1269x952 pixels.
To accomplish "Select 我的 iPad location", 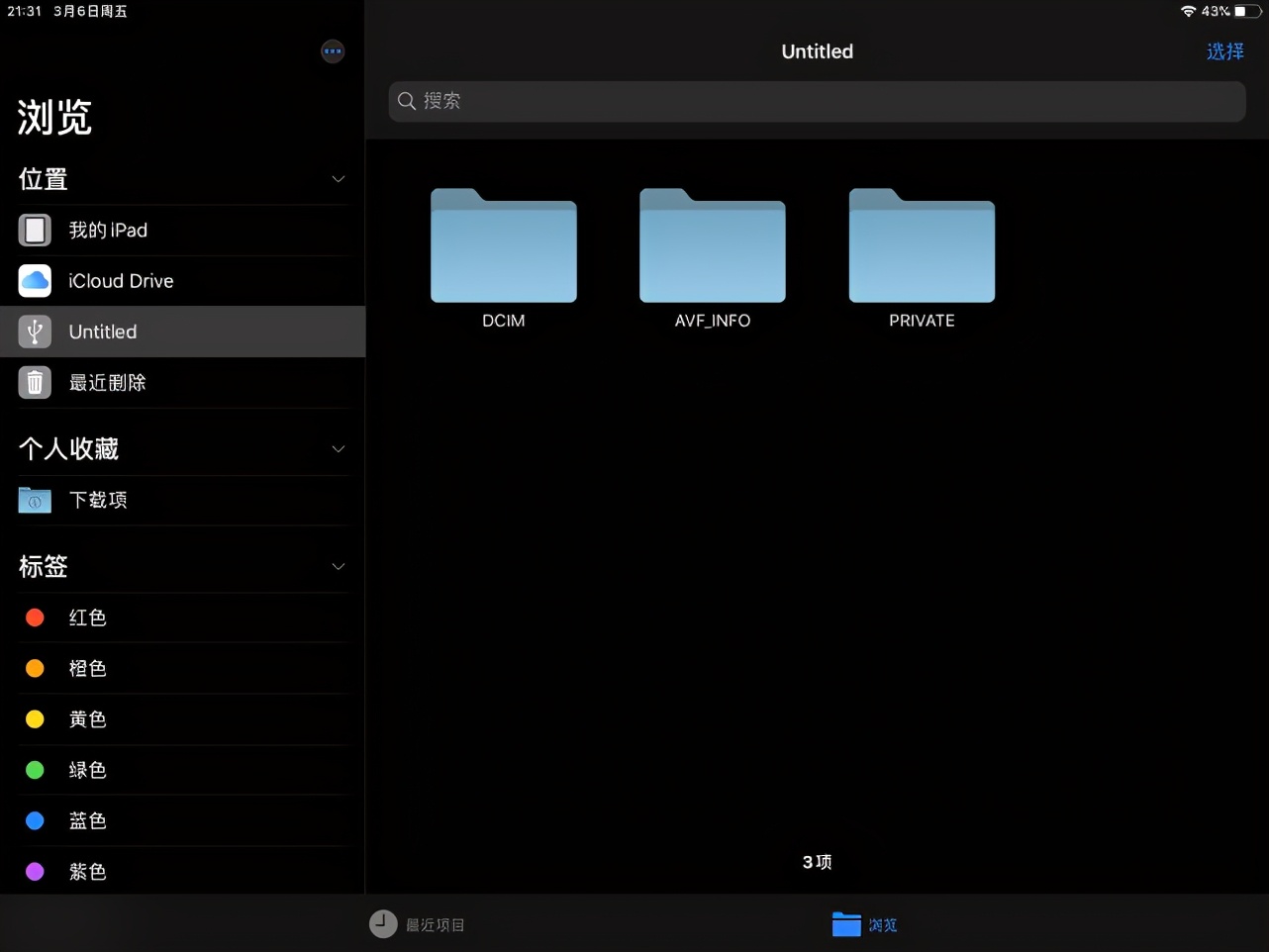I will [x=107, y=231].
